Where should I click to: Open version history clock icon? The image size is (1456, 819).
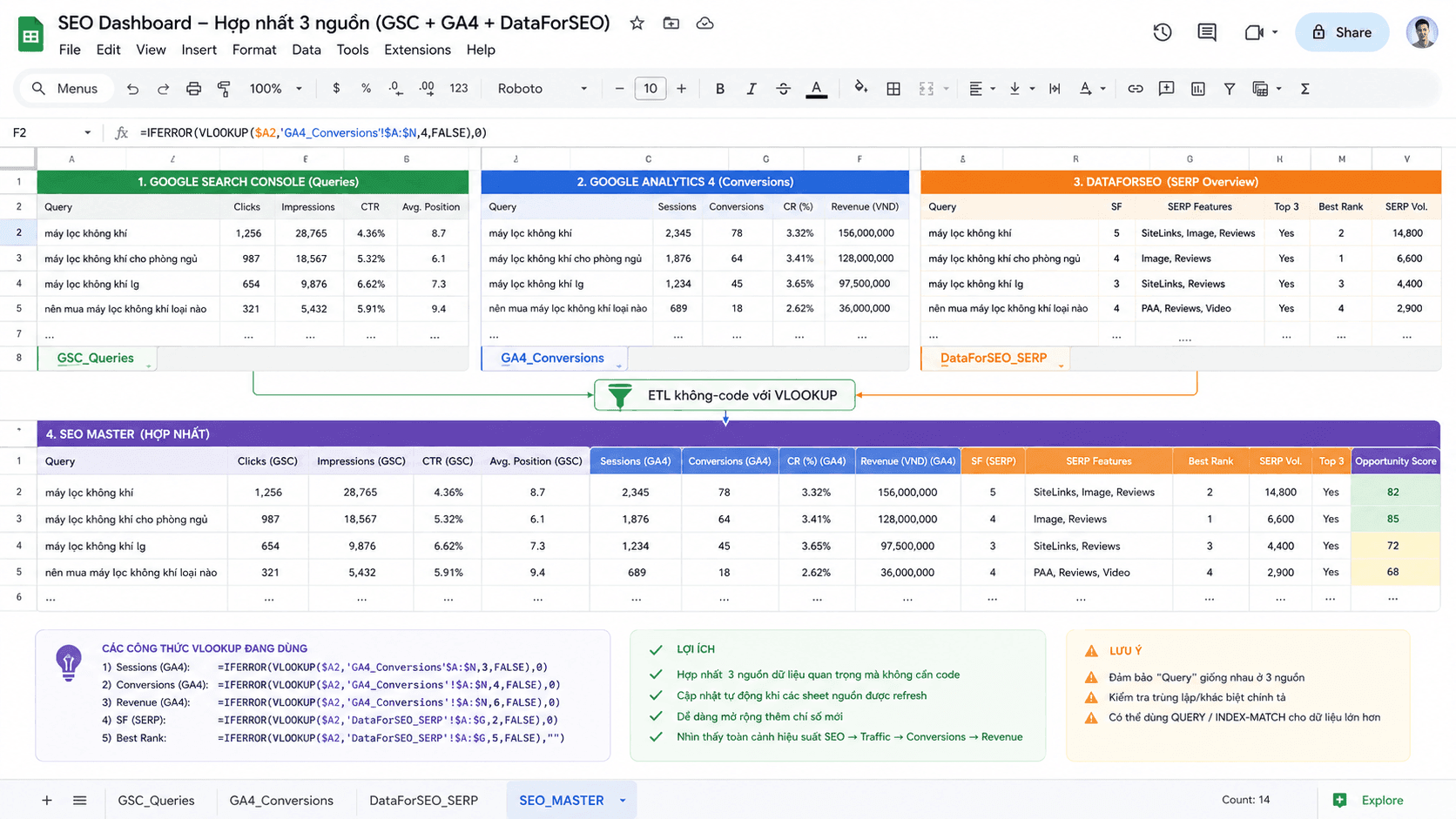[x=1163, y=32]
